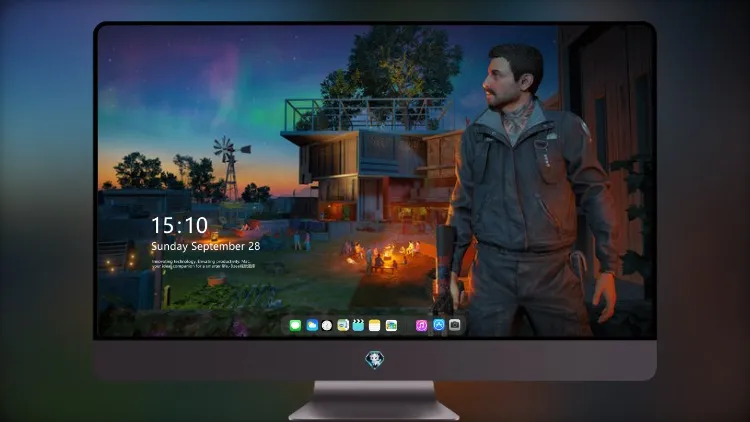The height and width of the screenshot is (422, 750).
Task: Open the Photos gallery app in the dock
Action: click(391, 326)
